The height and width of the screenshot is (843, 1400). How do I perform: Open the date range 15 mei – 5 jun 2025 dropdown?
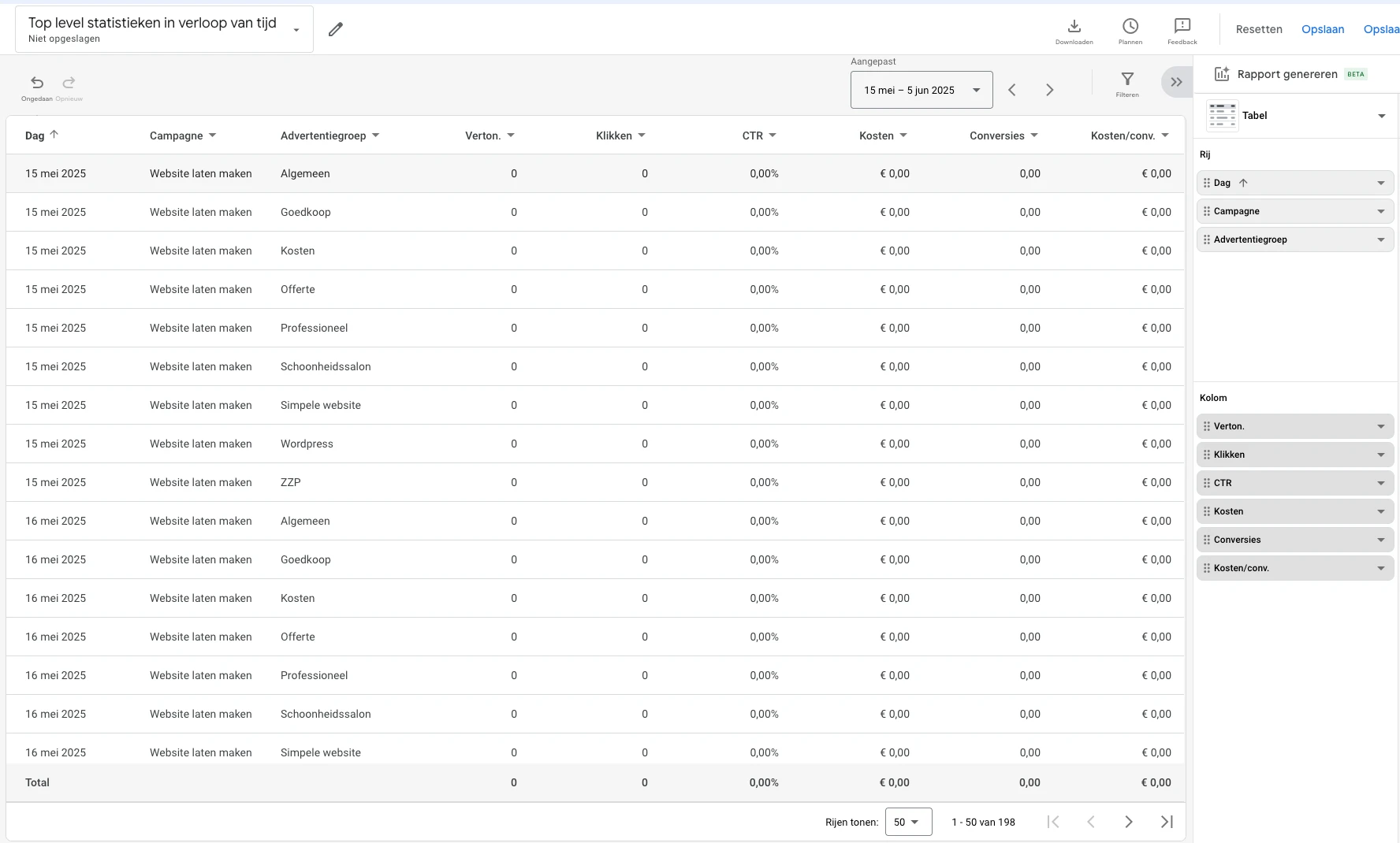click(922, 90)
